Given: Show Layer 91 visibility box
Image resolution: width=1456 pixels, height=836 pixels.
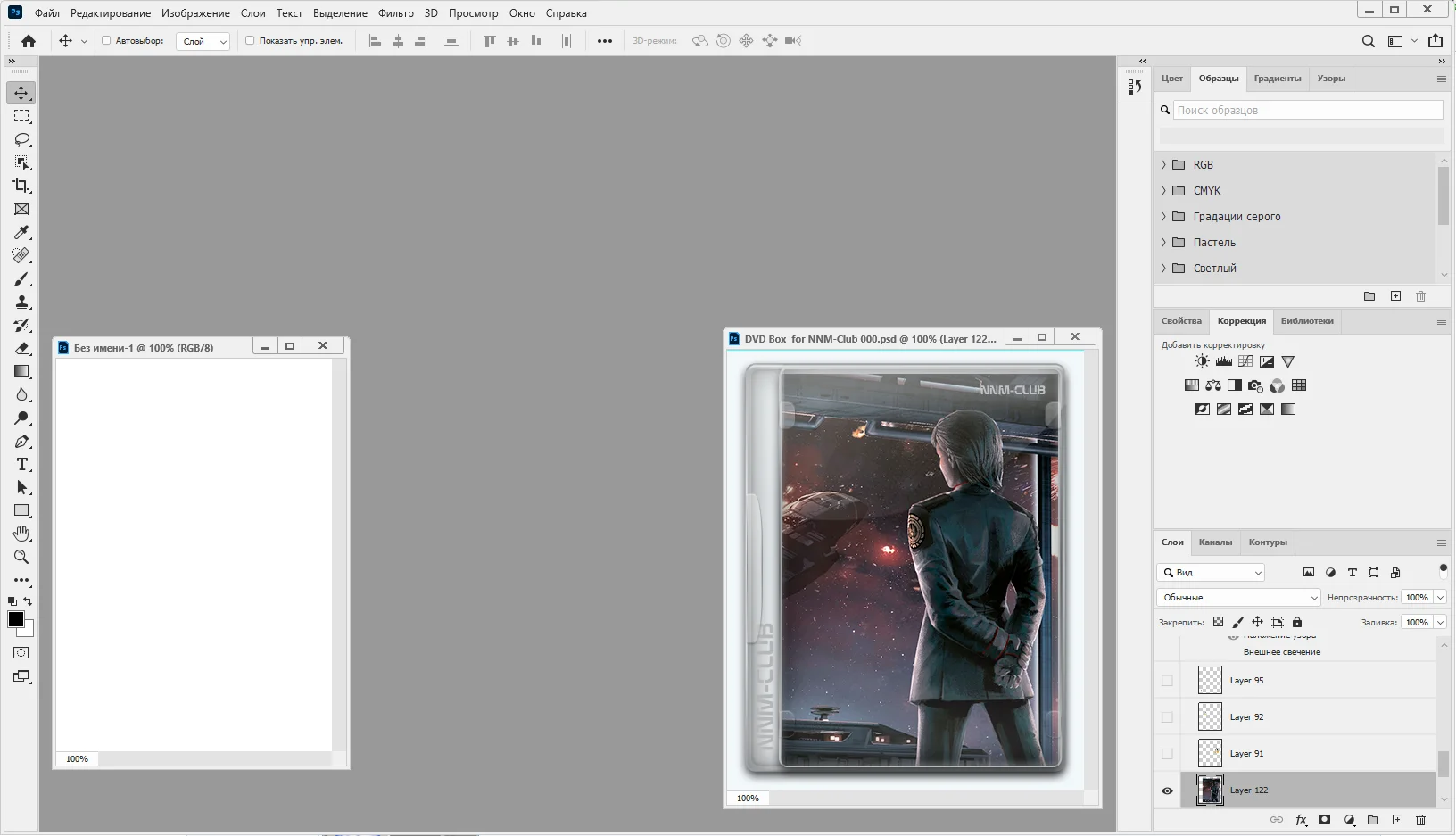Looking at the screenshot, I should click(x=1167, y=754).
